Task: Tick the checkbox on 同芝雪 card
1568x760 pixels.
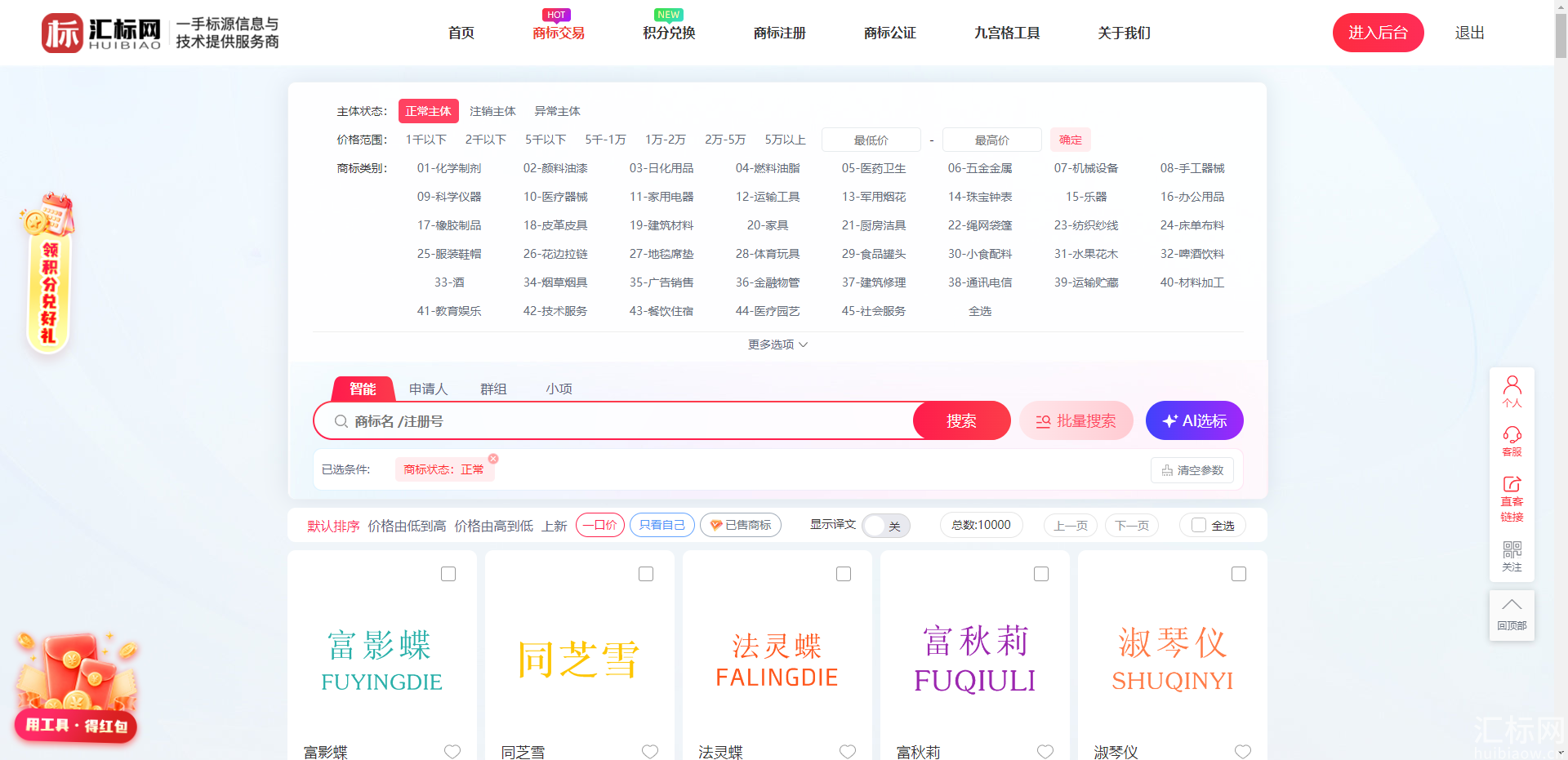Action: click(x=646, y=574)
